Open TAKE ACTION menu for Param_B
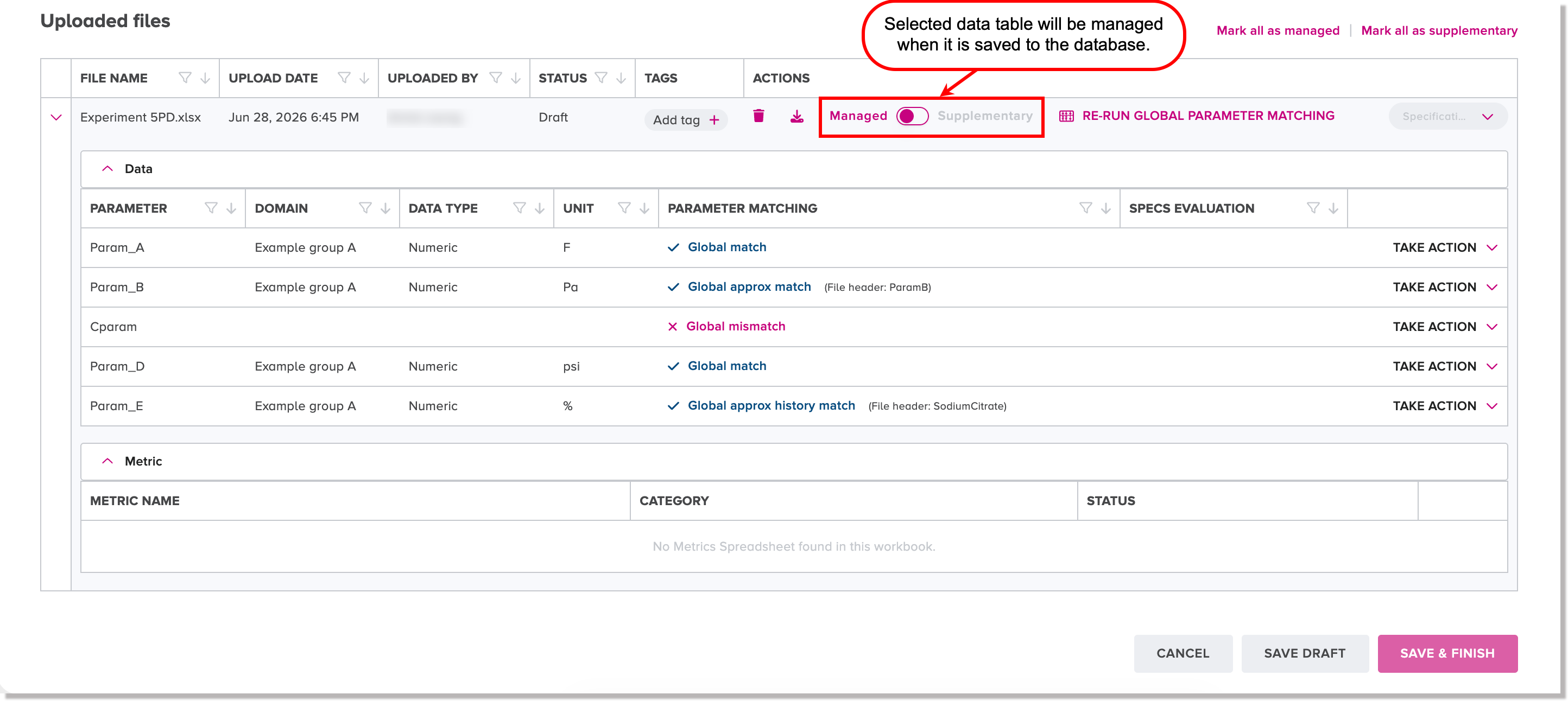 click(x=1445, y=287)
